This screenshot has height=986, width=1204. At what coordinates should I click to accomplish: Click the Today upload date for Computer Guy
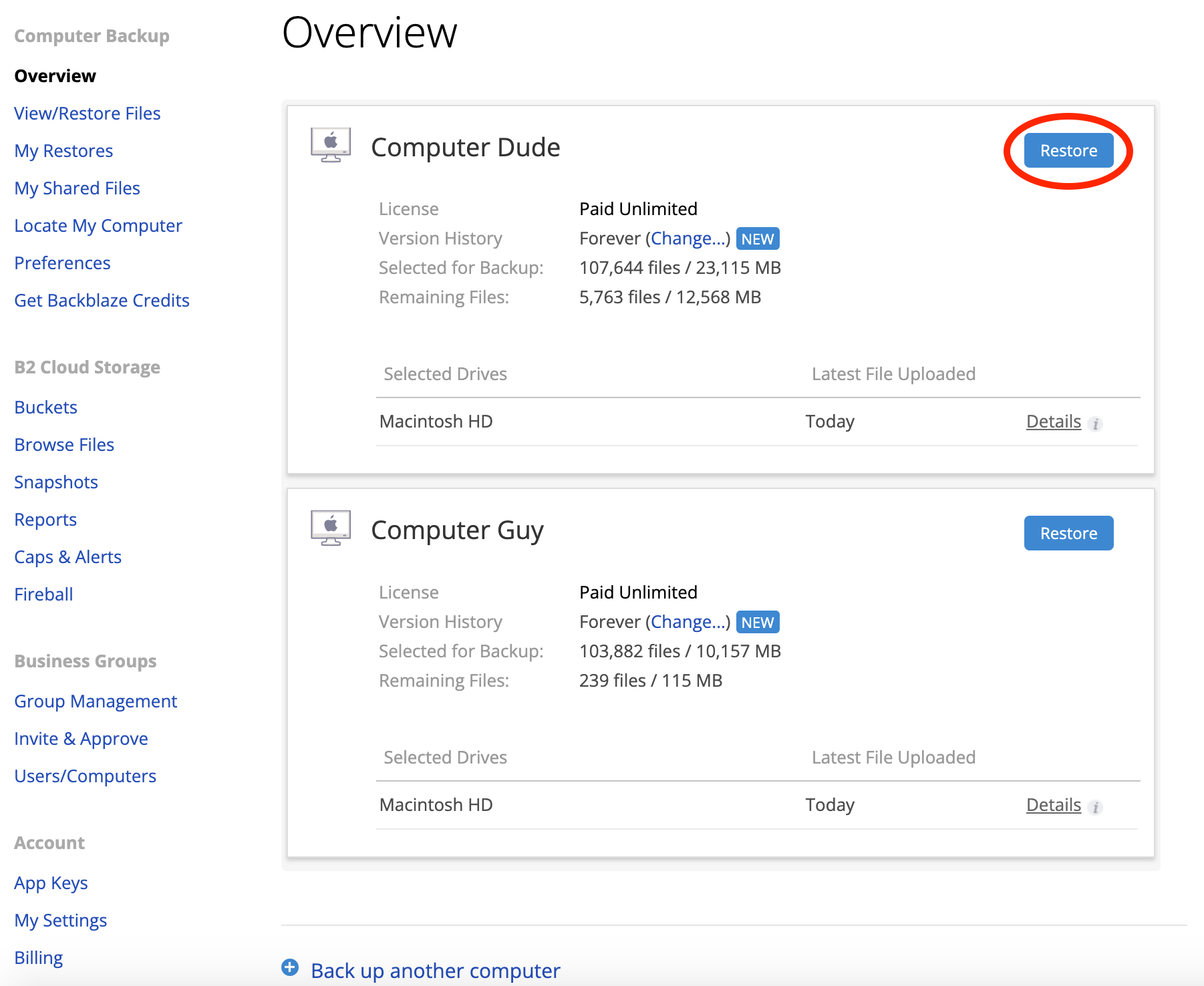coord(830,805)
